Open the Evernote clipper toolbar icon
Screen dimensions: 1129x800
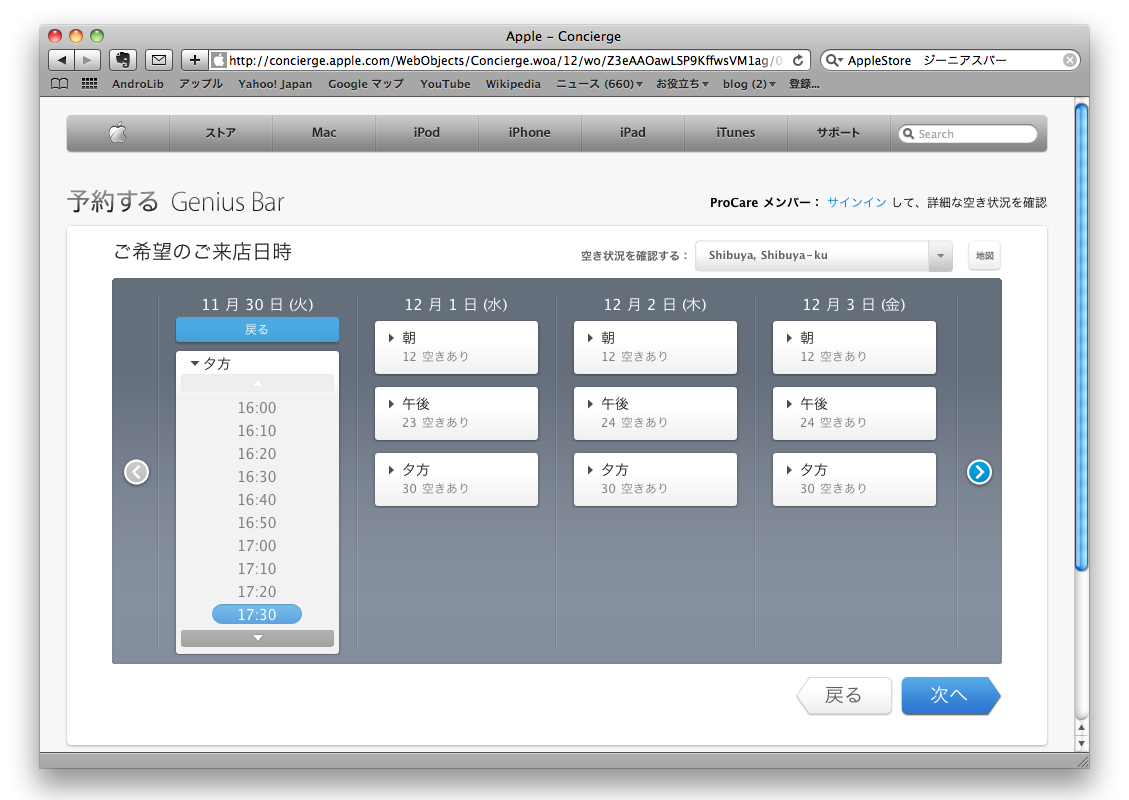coord(123,60)
